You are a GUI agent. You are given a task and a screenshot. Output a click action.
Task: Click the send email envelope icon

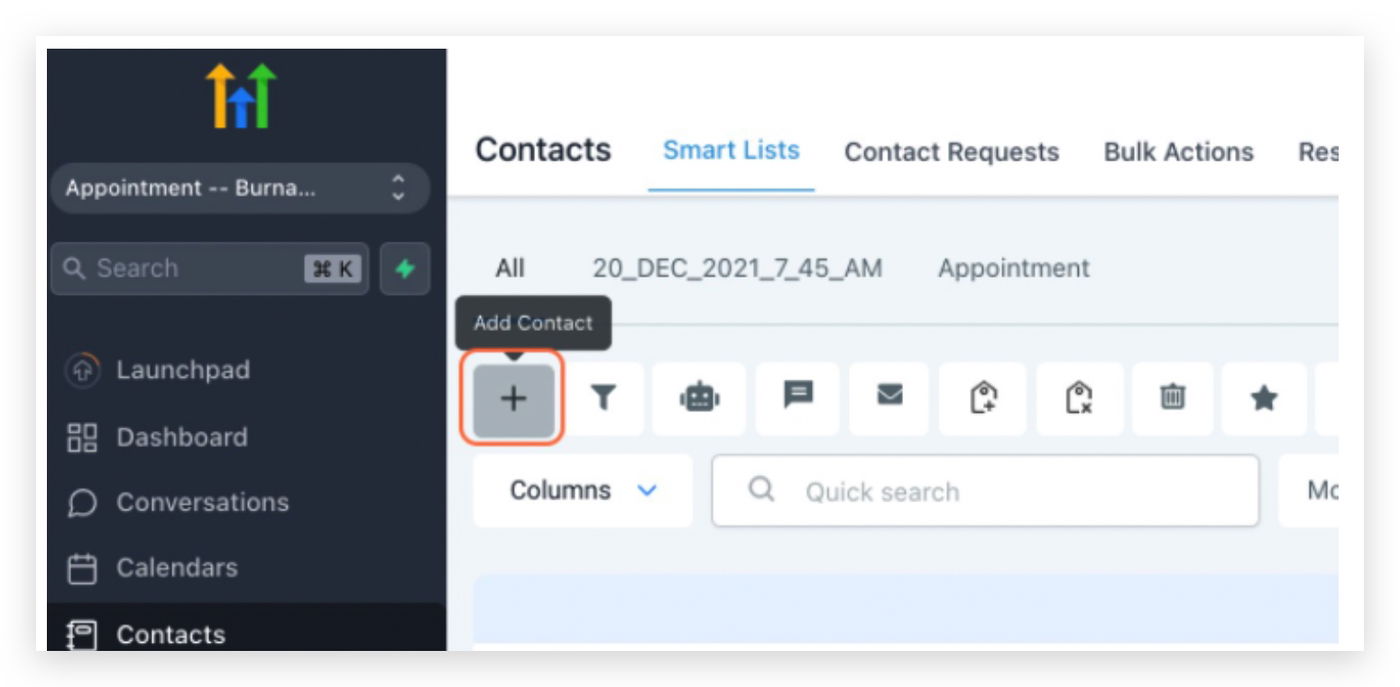click(x=889, y=397)
